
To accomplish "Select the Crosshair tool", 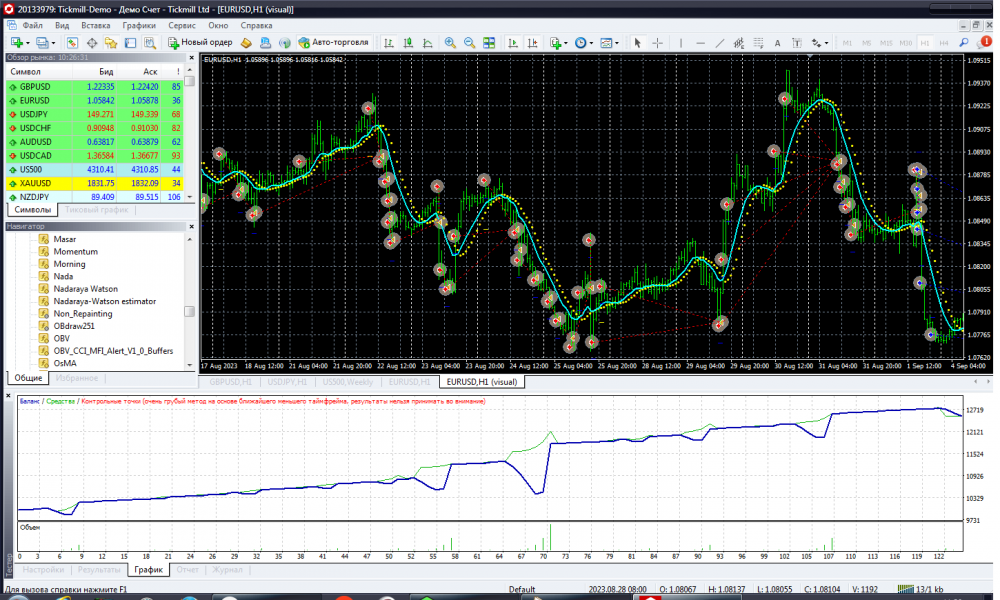I will pos(658,43).
